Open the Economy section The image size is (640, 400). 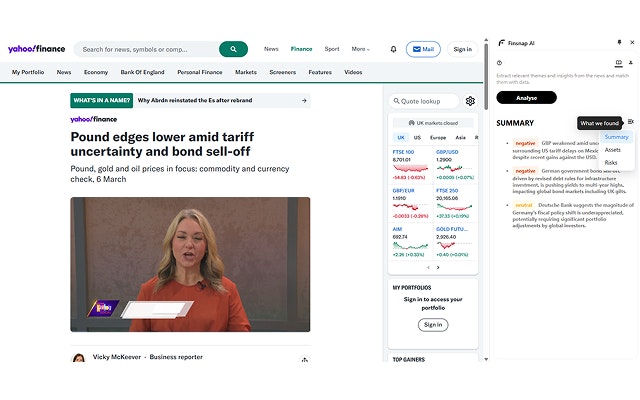click(96, 72)
